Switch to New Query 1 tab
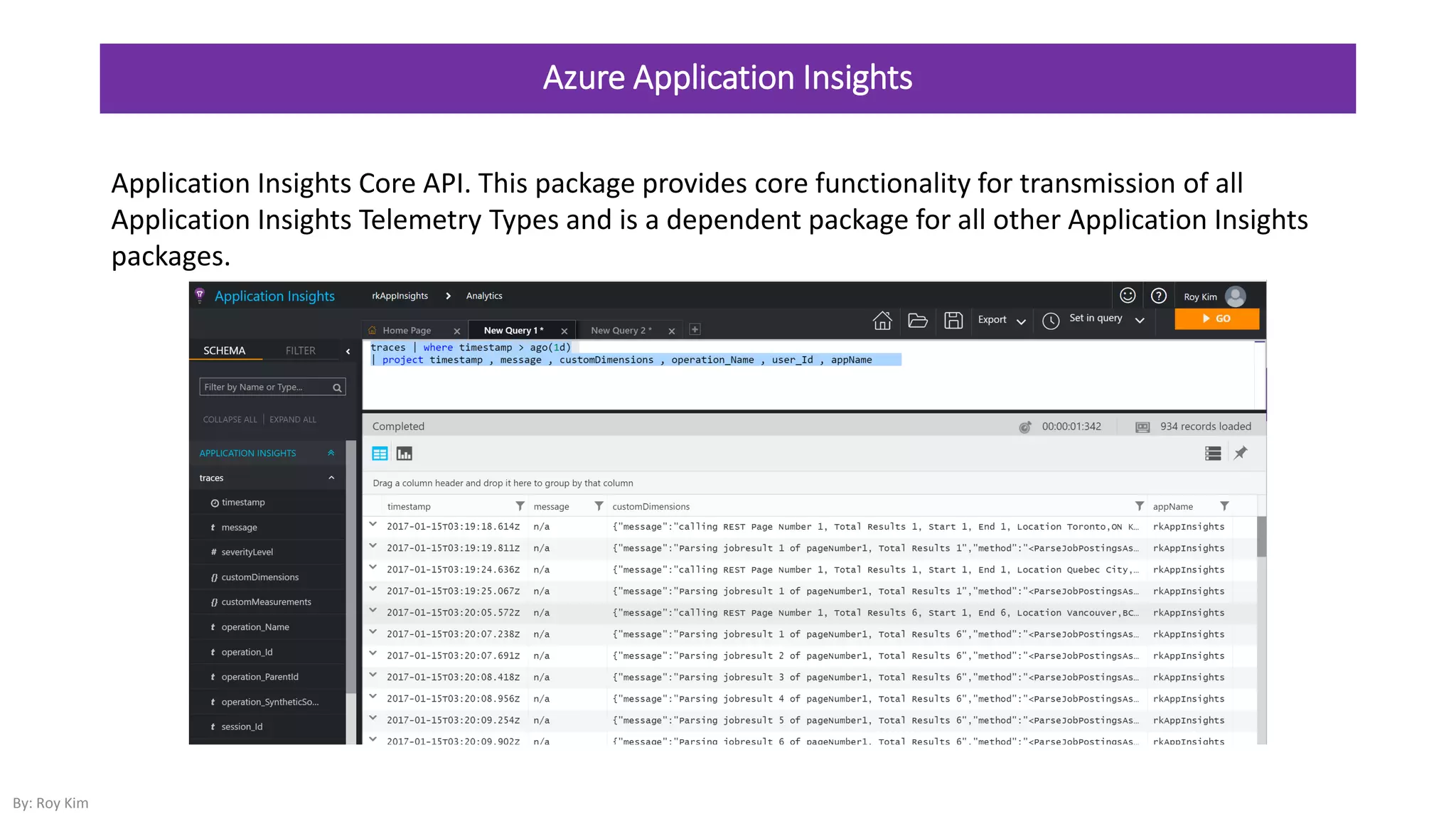The width and height of the screenshot is (1456, 819). [513, 331]
